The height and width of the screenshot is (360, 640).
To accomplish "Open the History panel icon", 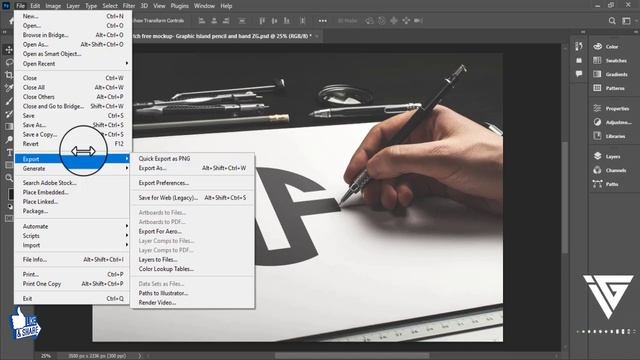I will point(579,47).
